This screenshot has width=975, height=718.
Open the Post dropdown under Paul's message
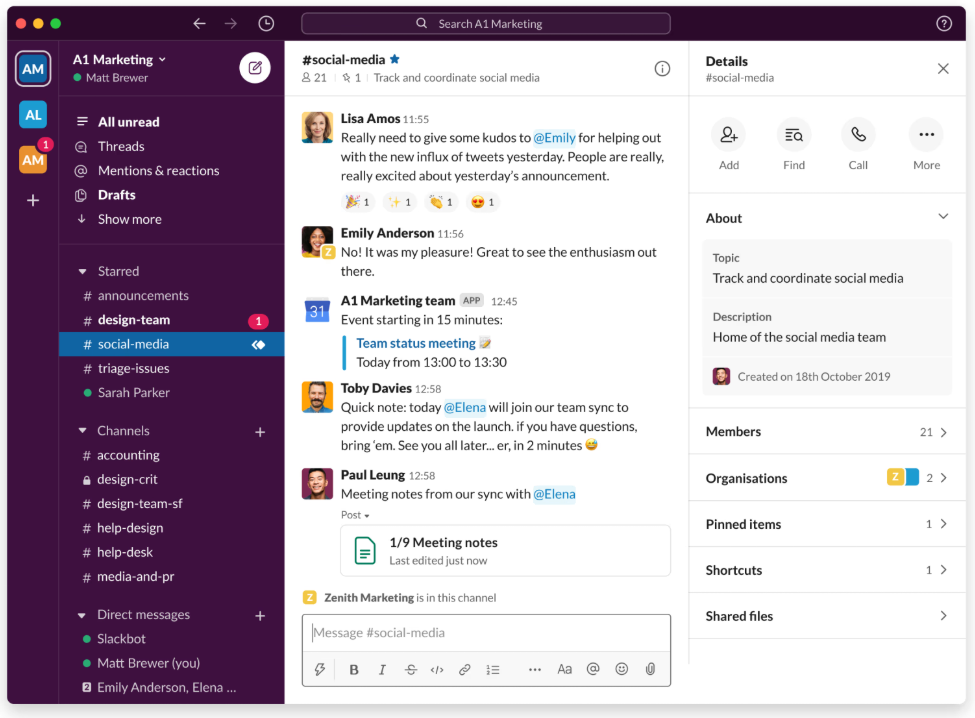tap(355, 515)
